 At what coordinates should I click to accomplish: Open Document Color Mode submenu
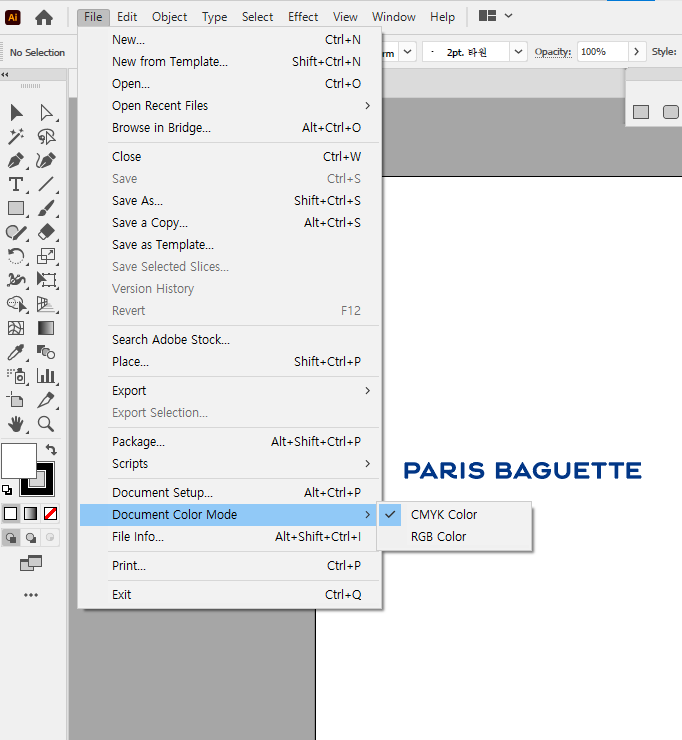tap(230, 514)
